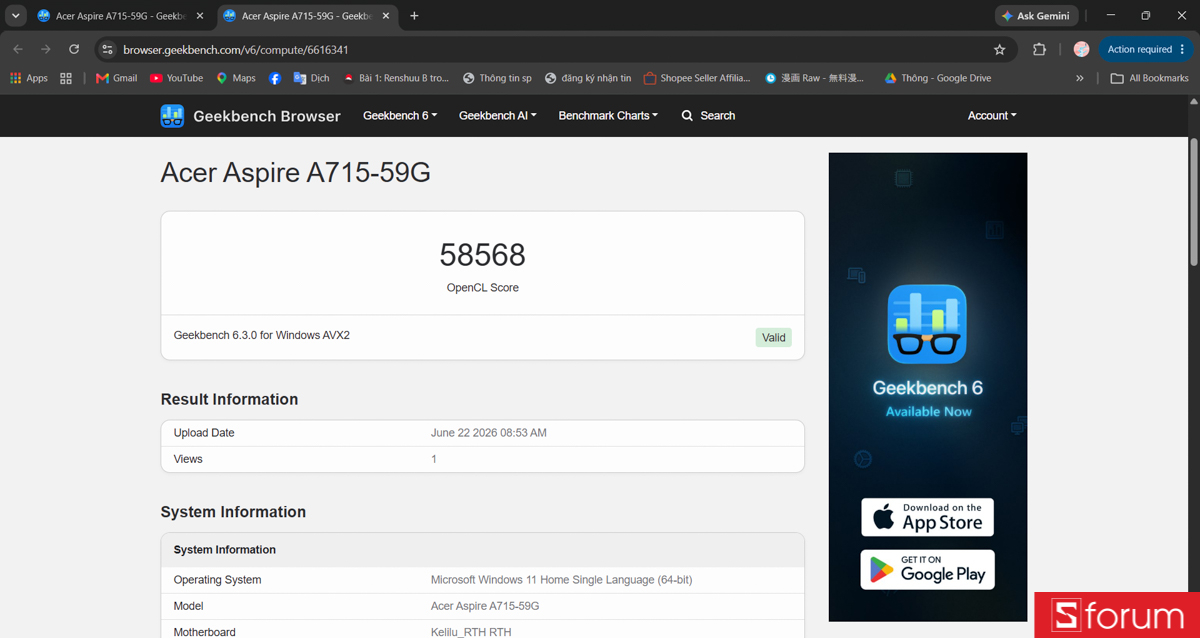Click the Microsoft Windows 11 Home value
The height and width of the screenshot is (638, 1200).
[561, 580]
